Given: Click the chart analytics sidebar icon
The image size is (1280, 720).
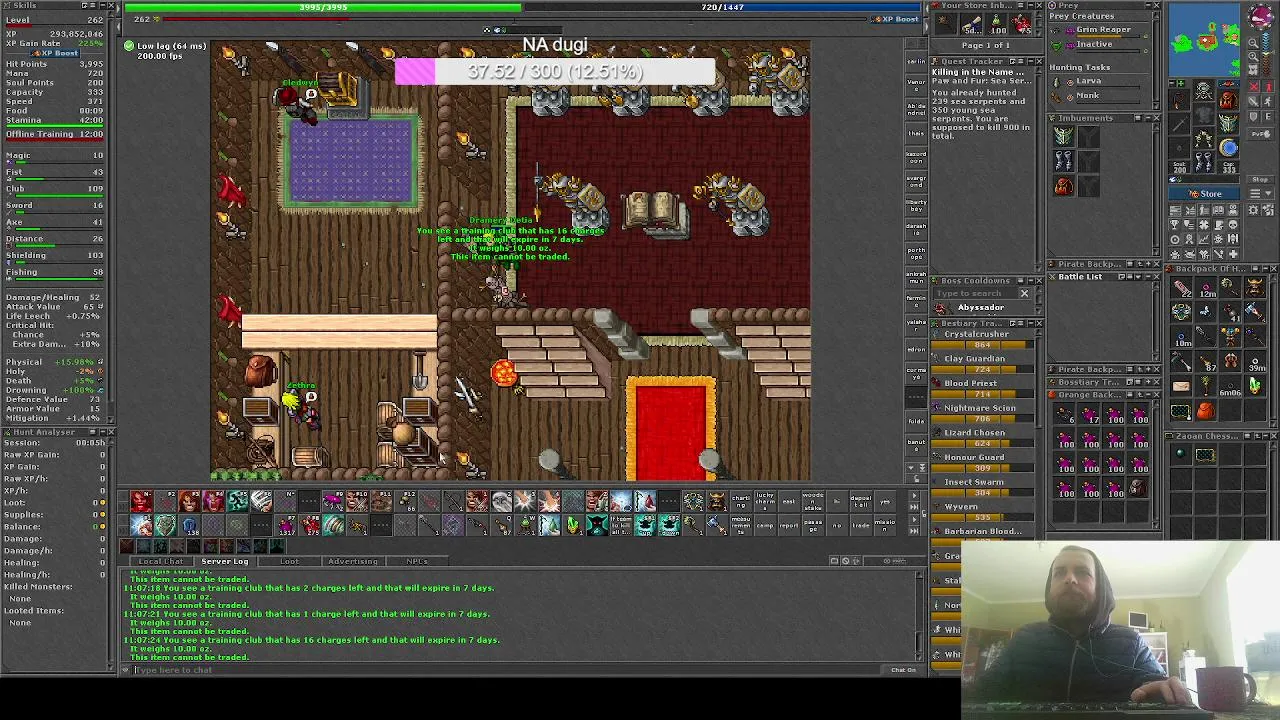Looking at the screenshot, I should (x=1204, y=238).
